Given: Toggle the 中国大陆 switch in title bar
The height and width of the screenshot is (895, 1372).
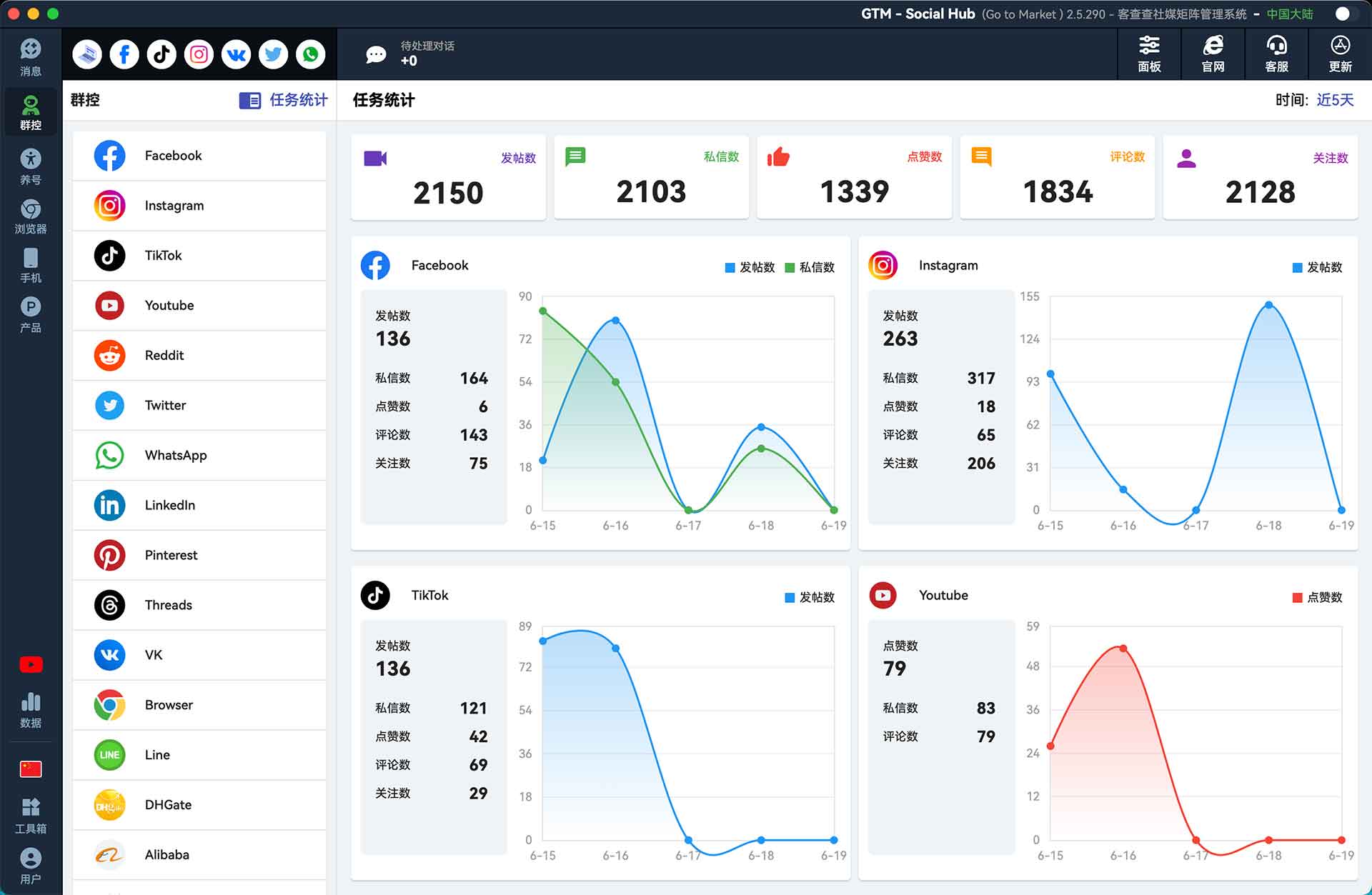Looking at the screenshot, I should (x=1348, y=14).
